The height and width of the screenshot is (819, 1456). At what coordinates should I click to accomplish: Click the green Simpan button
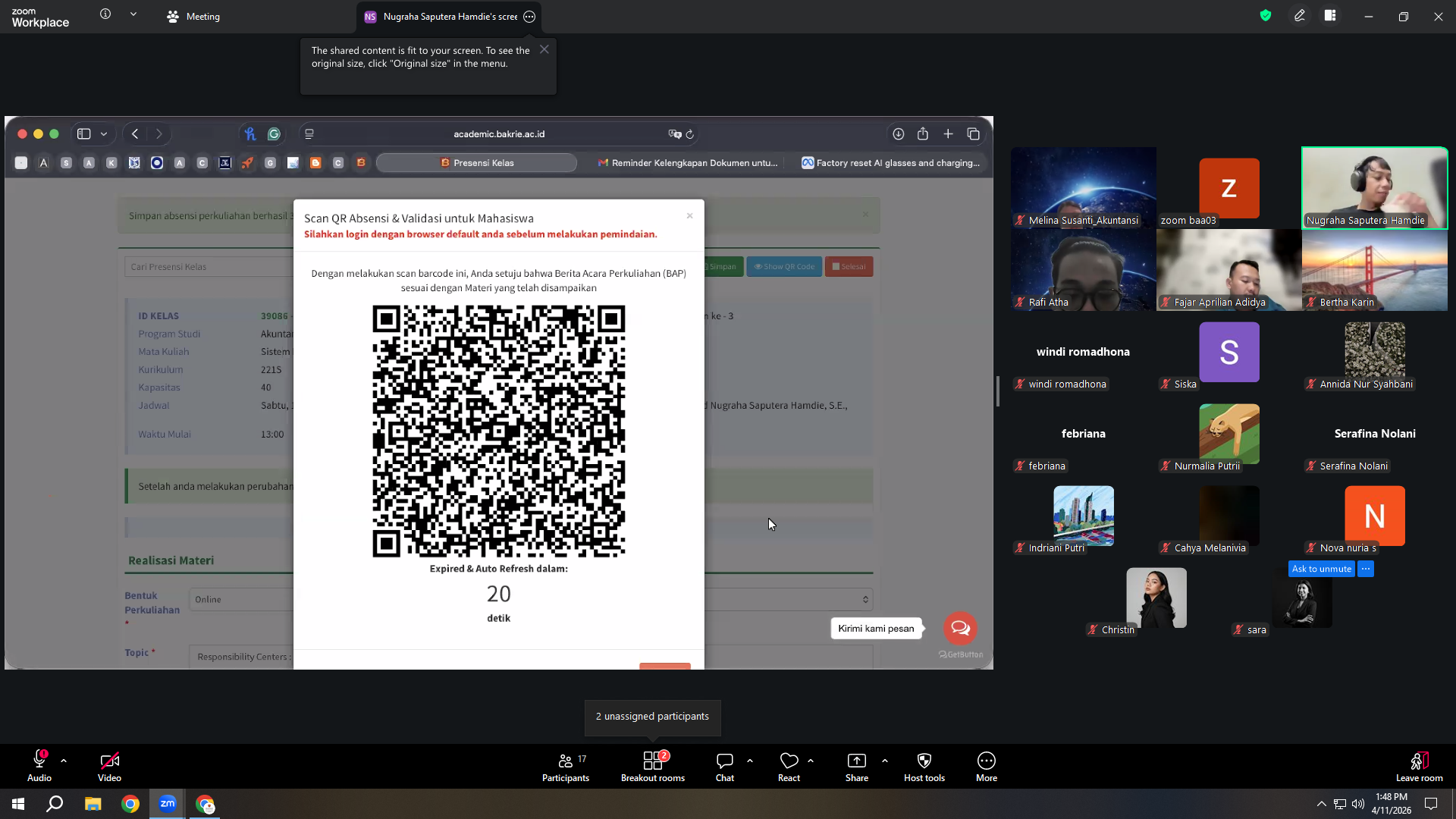[723, 267]
